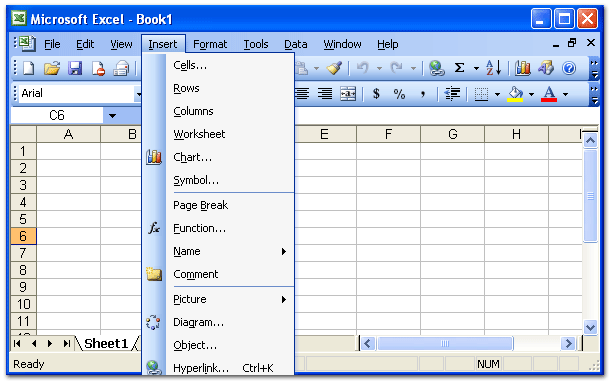Apply red Font Color letter A
The width and height of the screenshot is (612, 384).
[549, 94]
